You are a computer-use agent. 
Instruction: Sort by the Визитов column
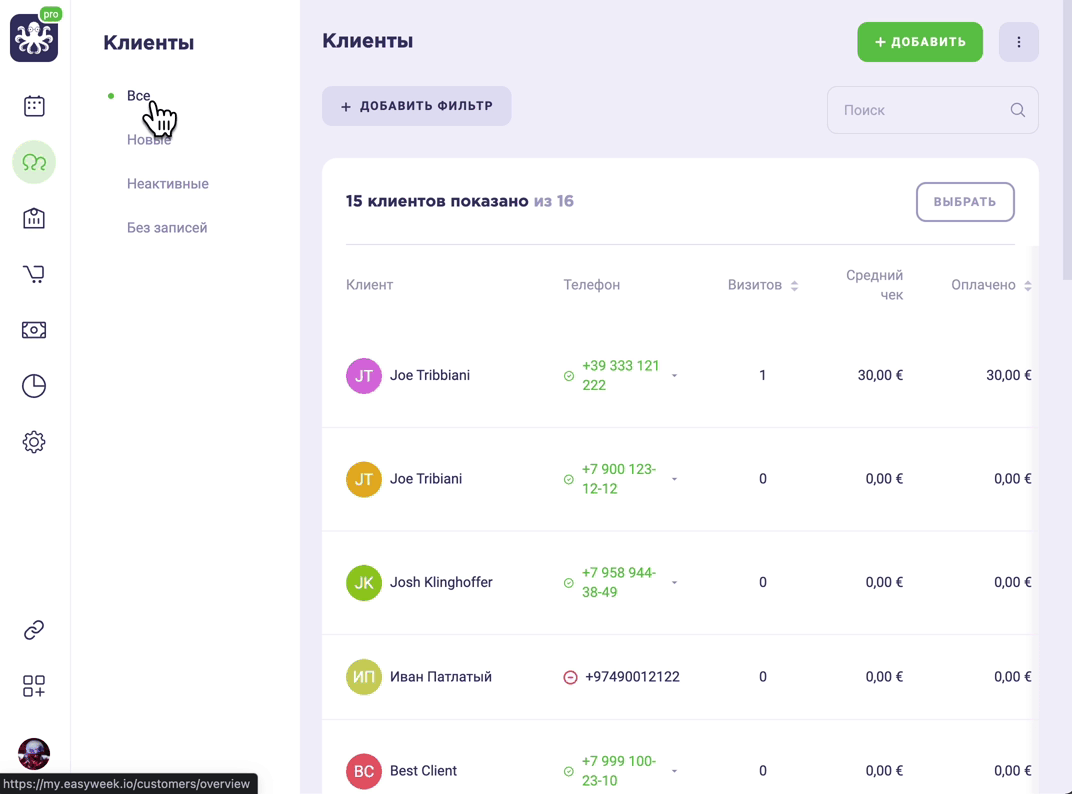763,285
